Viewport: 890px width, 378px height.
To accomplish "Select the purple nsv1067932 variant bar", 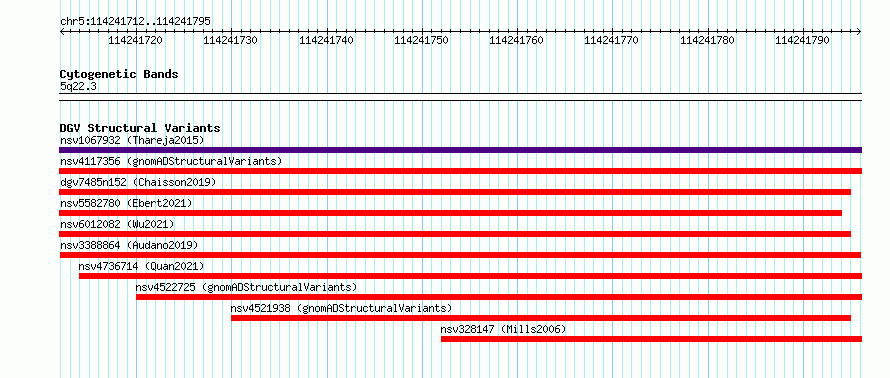I will [460, 150].
